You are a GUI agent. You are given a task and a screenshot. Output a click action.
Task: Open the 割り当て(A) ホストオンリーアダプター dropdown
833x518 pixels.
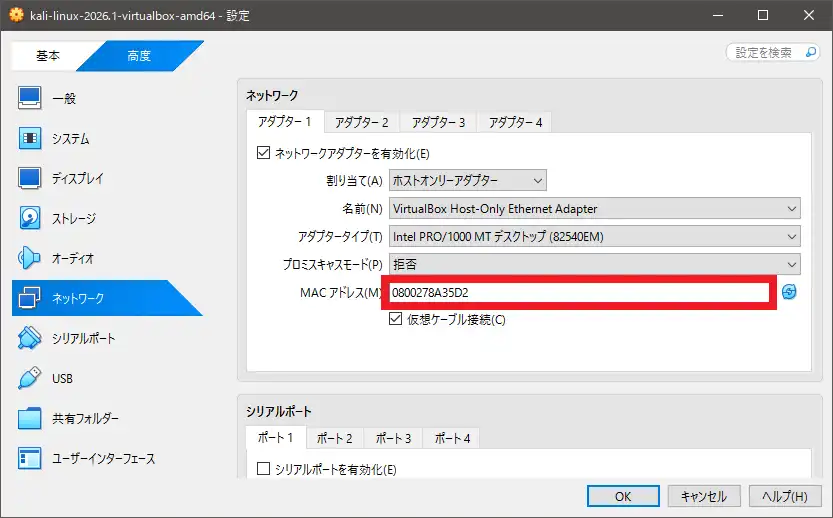(x=468, y=181)
